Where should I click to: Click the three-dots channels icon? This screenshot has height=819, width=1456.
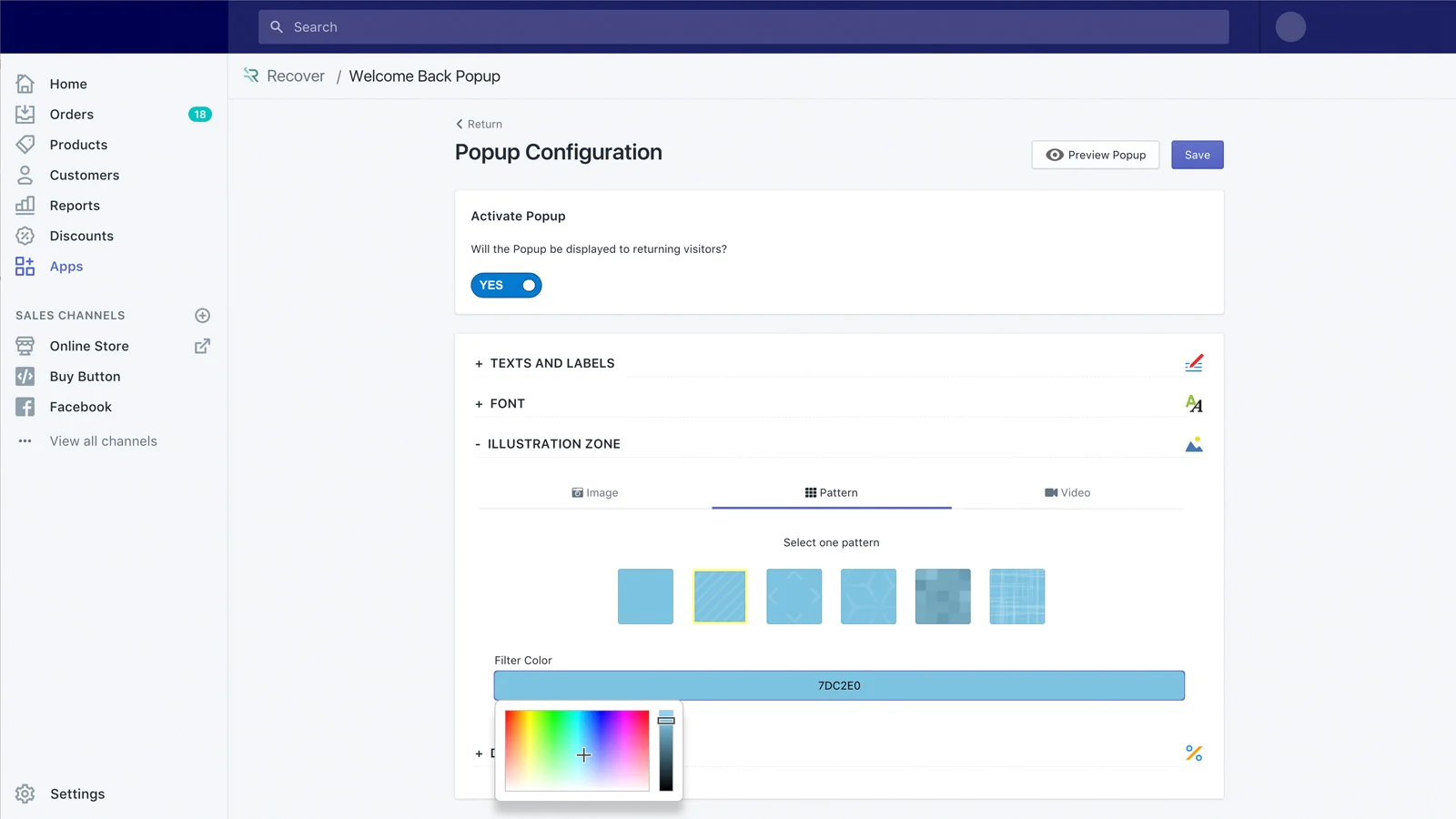point(25,441)
